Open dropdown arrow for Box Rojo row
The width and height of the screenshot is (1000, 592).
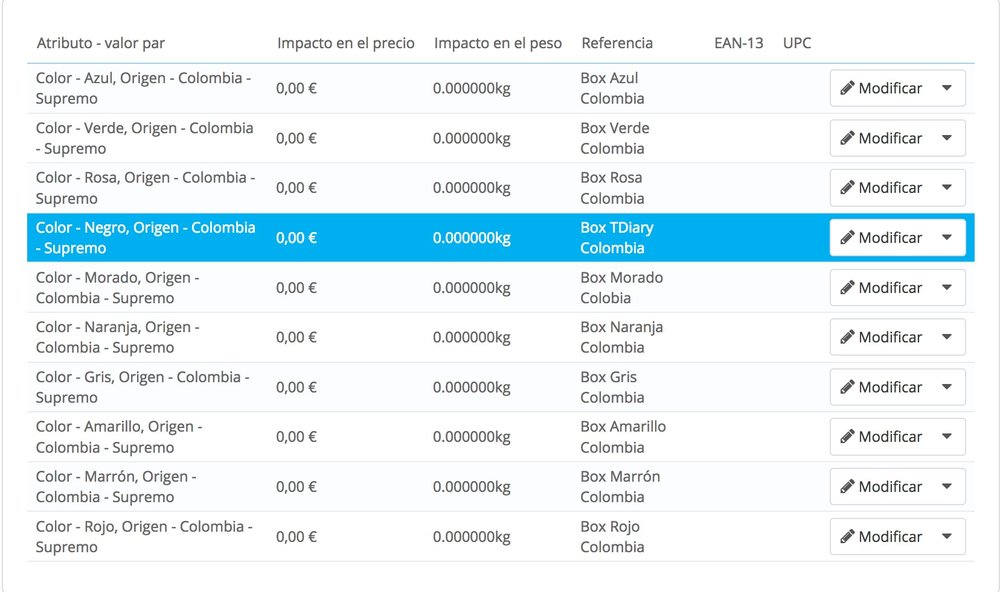pos(947,536)
